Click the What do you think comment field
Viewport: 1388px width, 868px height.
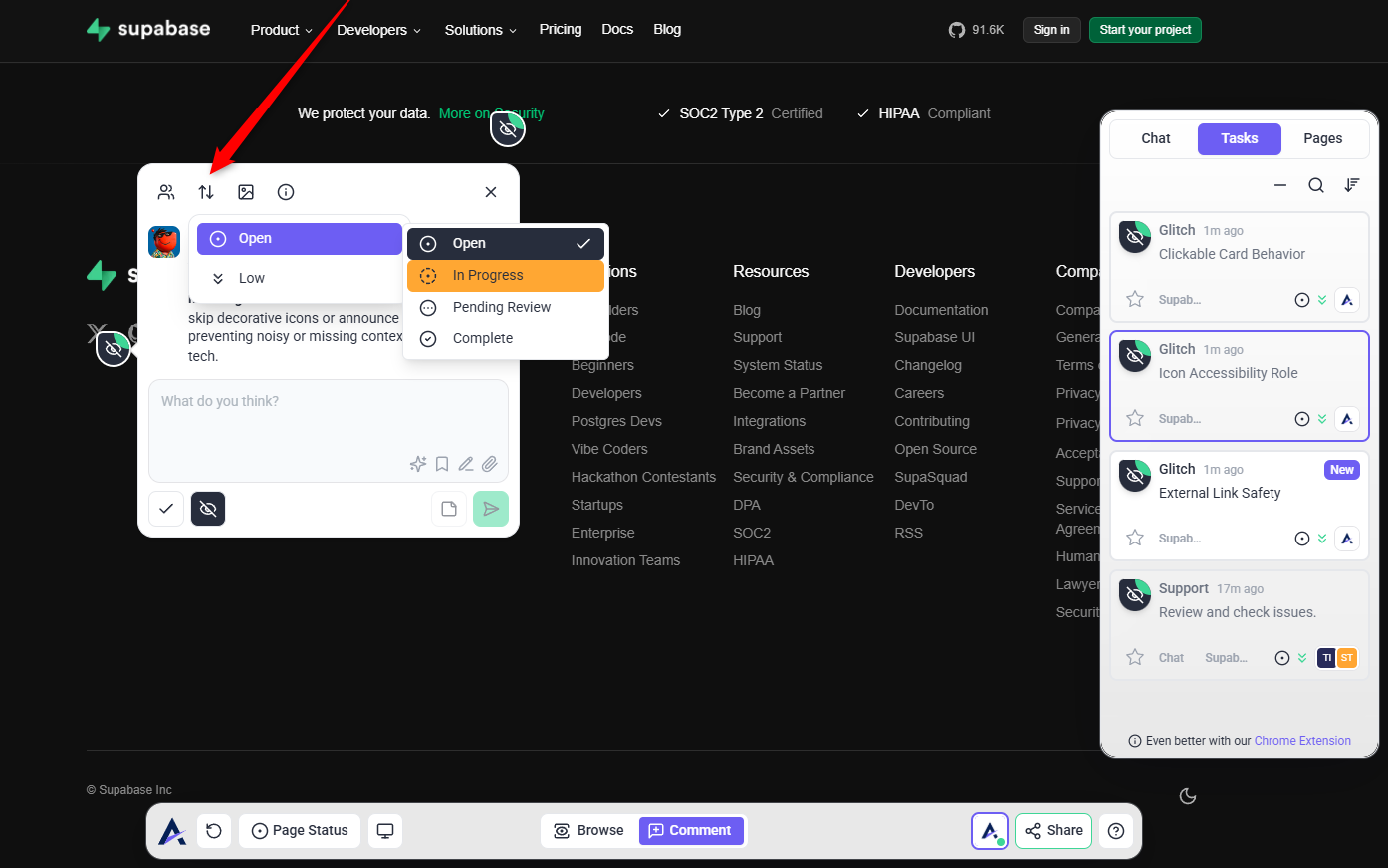[329, 418]
